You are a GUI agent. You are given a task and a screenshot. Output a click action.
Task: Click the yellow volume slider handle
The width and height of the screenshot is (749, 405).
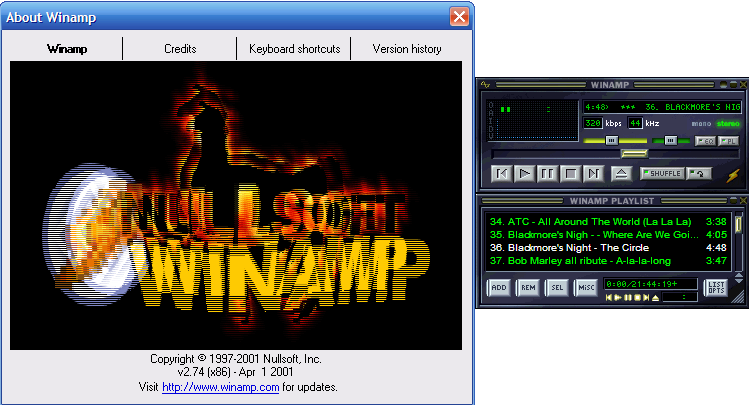click(x=612, y=140)
